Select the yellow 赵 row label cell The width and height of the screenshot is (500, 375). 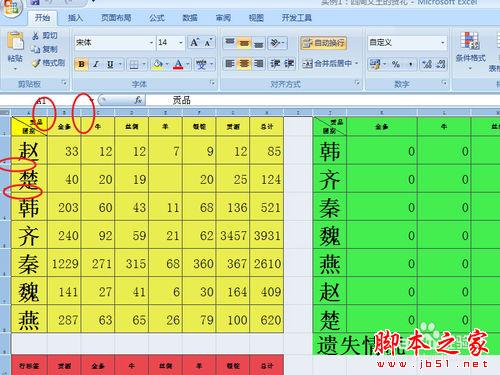[x=29, y=151]
